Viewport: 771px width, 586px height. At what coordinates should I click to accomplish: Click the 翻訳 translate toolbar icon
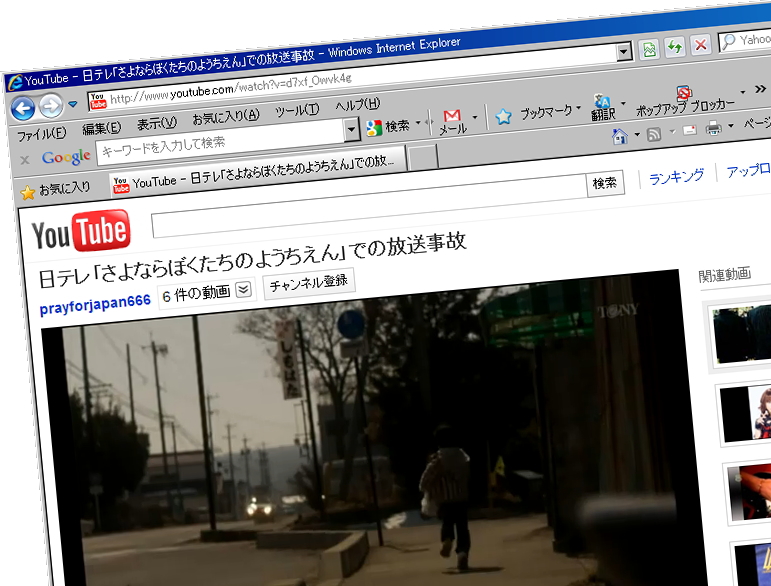[602, 106]
